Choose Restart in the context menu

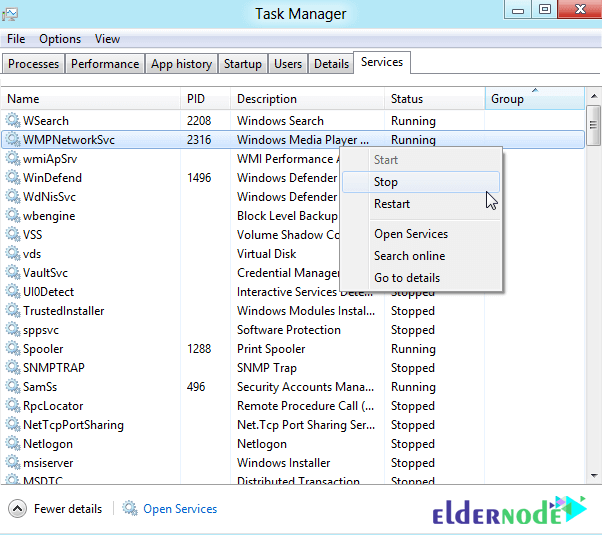tap(421, 204)
